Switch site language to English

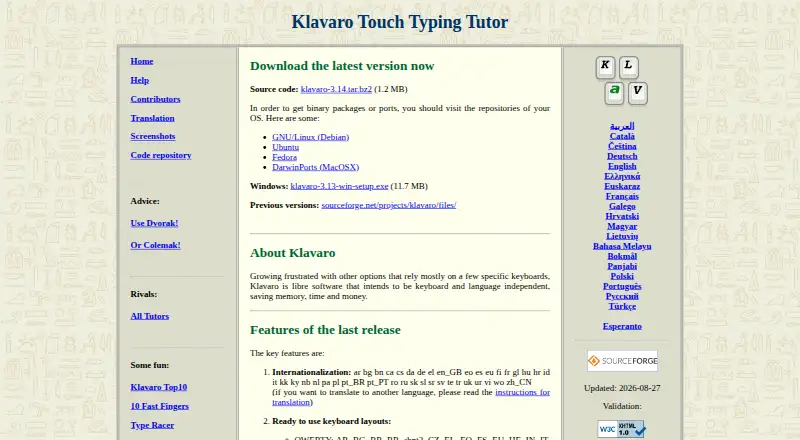pos(622,166)
